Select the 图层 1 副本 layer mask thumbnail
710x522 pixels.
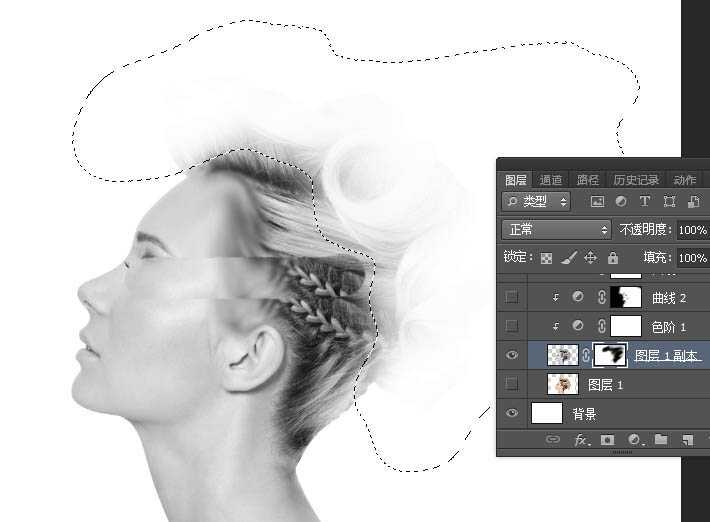coord(609,355)
